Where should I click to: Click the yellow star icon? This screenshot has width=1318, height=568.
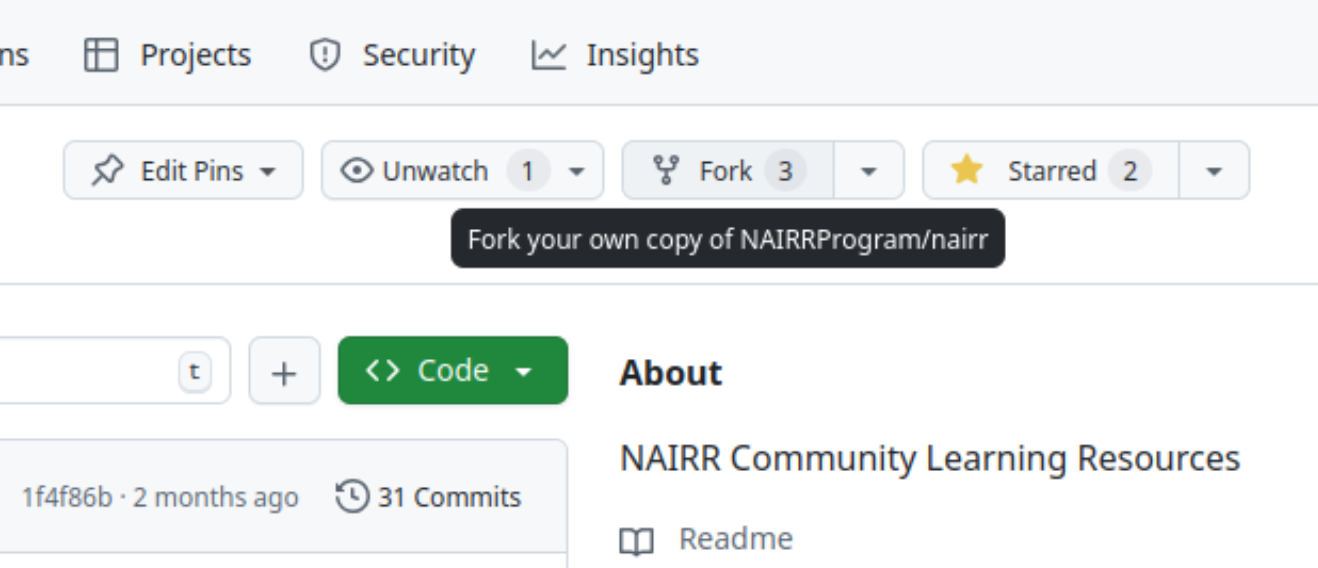(966, 170)
